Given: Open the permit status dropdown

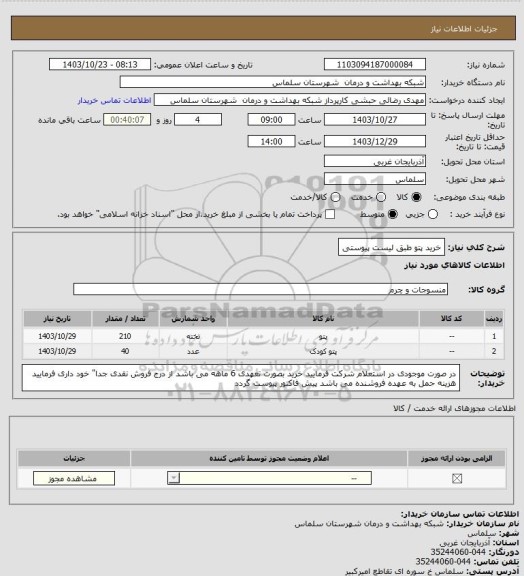Looking at the screenshot, I should pyautogui.click(x=269, y=478).
